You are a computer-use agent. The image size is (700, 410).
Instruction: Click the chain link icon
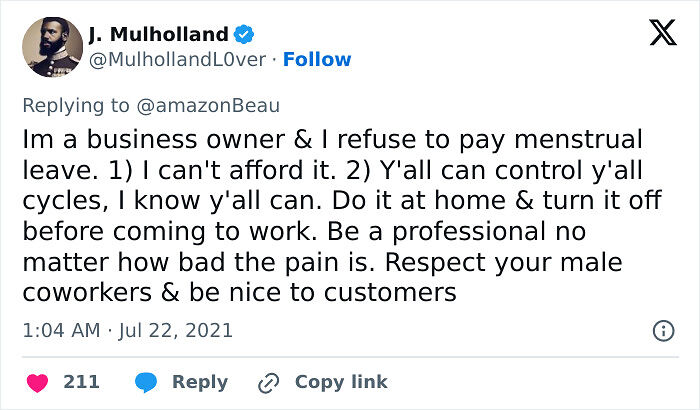[x=268, y=382]
